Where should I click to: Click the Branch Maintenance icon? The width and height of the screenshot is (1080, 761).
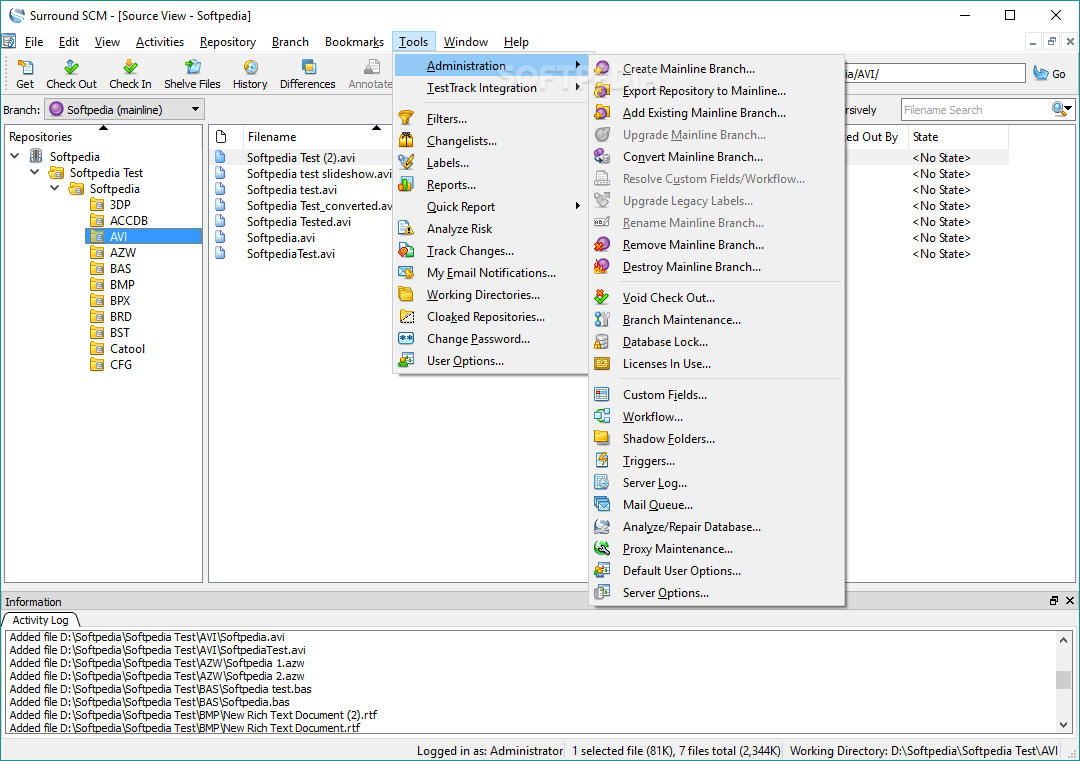click(x=602, y=320)
